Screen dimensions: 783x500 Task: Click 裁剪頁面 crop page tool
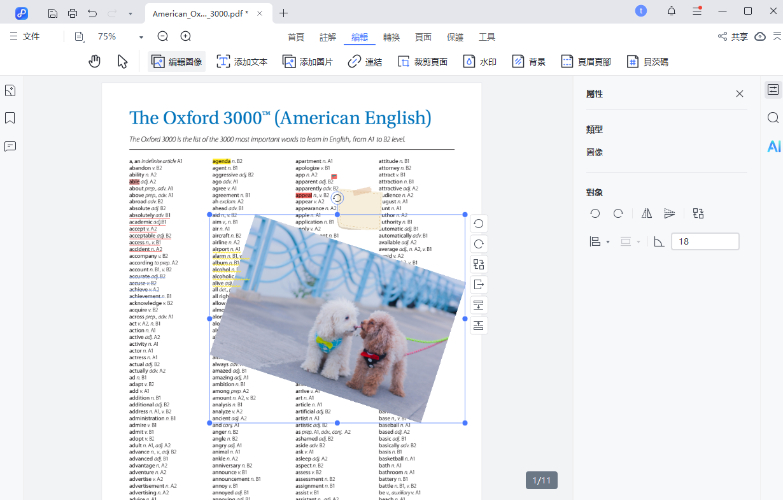(422, 62)
